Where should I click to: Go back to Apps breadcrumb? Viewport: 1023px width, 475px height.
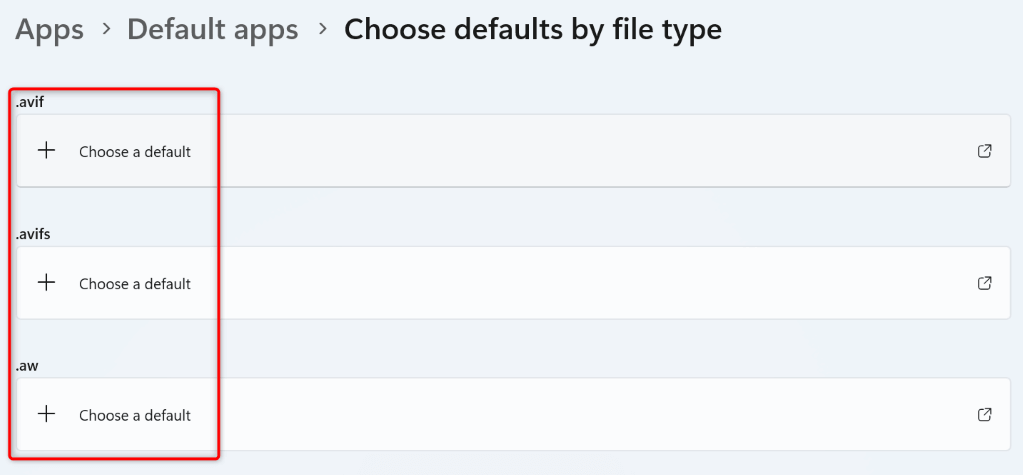49,30
